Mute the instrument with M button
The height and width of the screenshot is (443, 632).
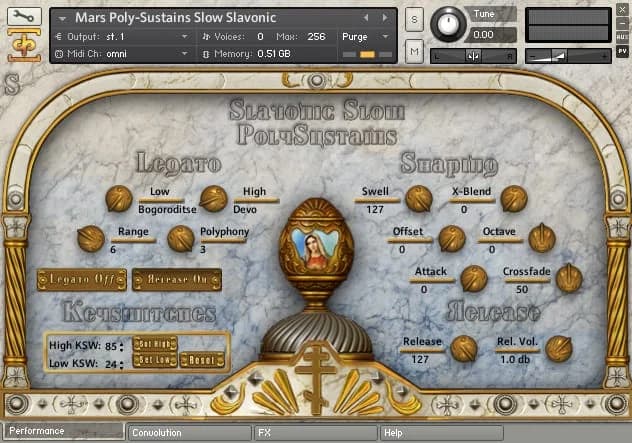click(x=414, y=51)
